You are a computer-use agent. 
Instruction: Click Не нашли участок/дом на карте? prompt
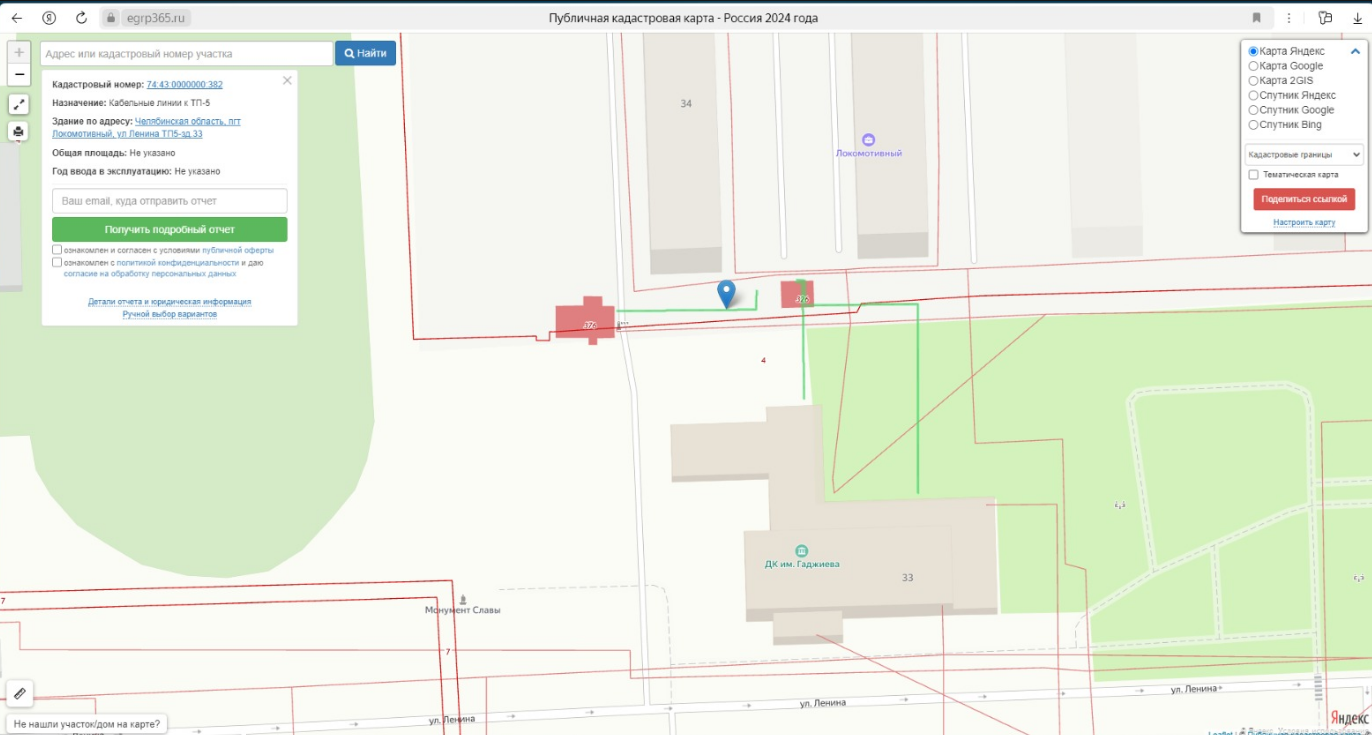point(87,723)
